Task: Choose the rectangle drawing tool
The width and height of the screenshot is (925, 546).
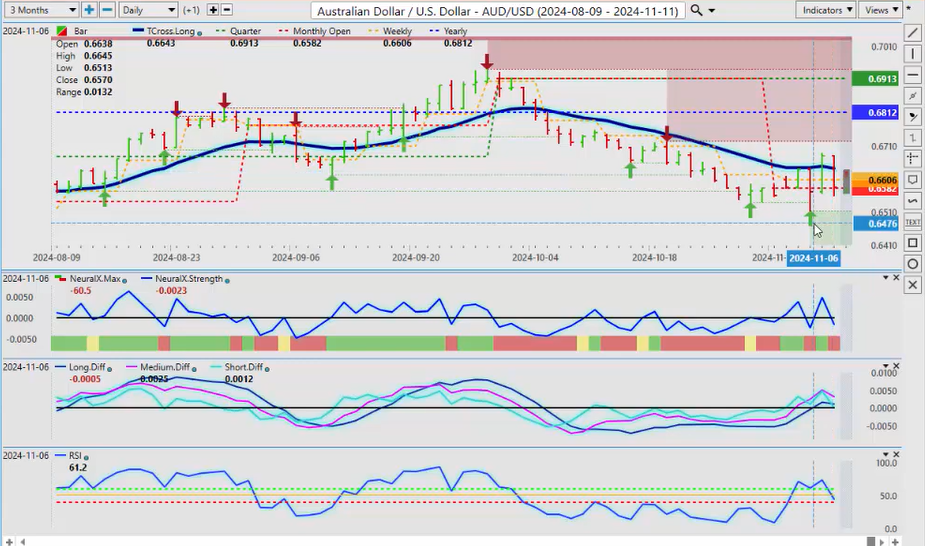Action: tap(912, 243)
